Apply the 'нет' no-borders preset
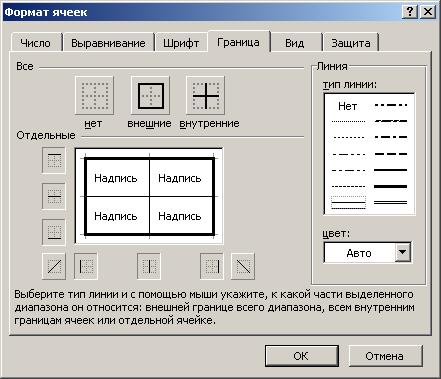The height and width of the screenshot is (379, 441). coord(95,96)
